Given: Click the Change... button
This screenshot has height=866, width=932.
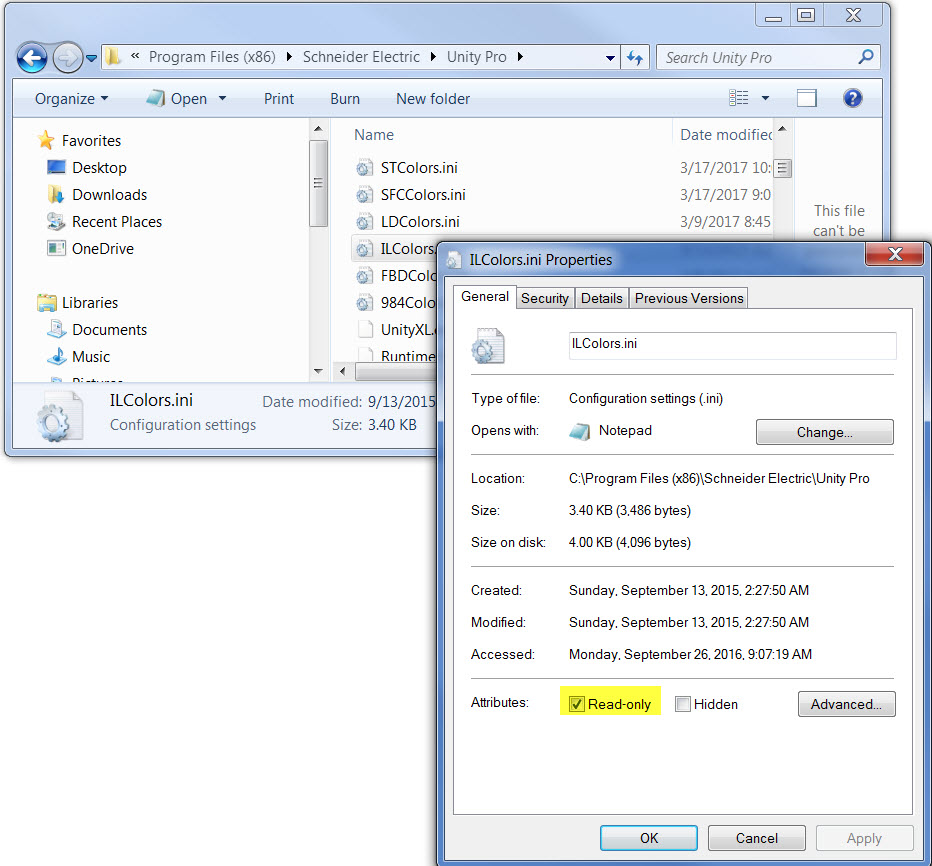Looking at the screenshot, I should click(824, 432).
